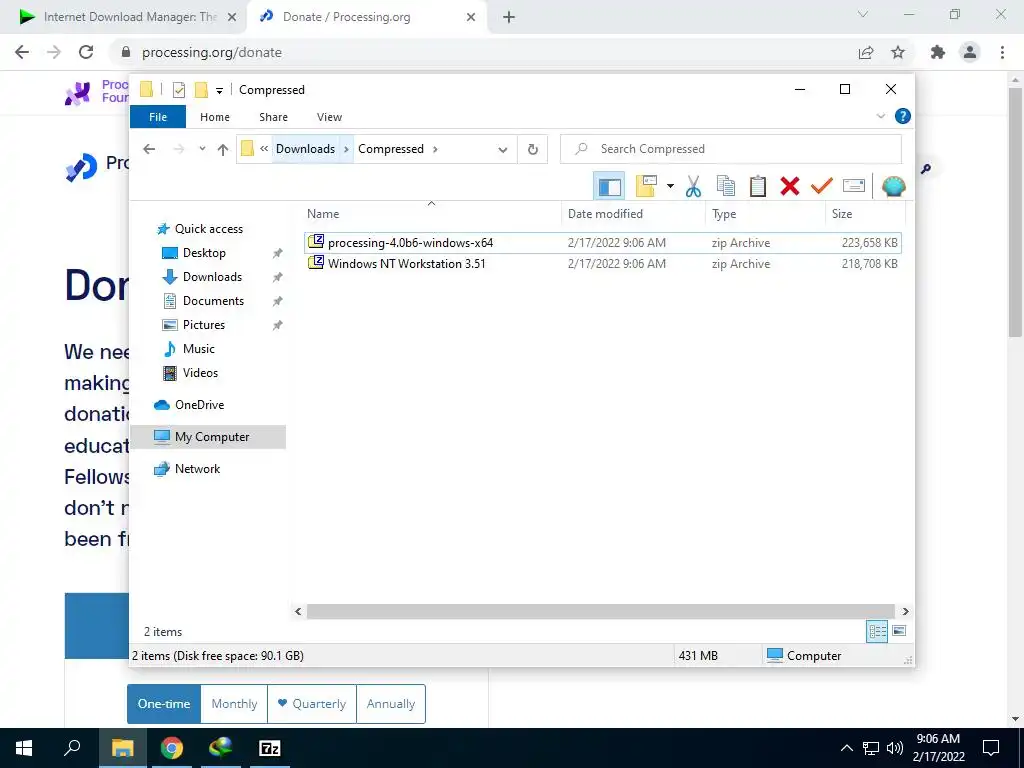Select the Annually donation option

point(391,704)
